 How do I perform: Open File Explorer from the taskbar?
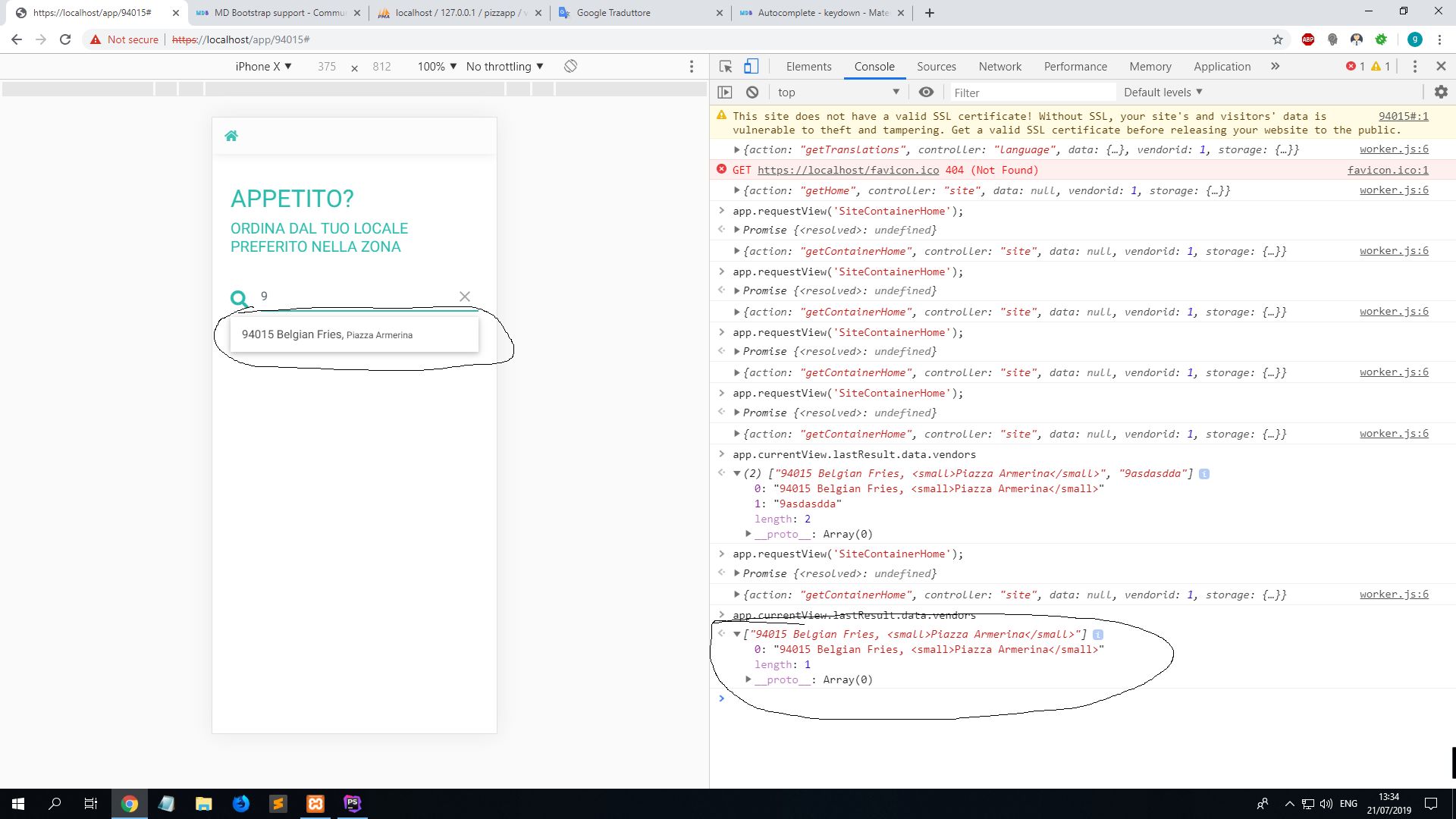tap(203, 804)
